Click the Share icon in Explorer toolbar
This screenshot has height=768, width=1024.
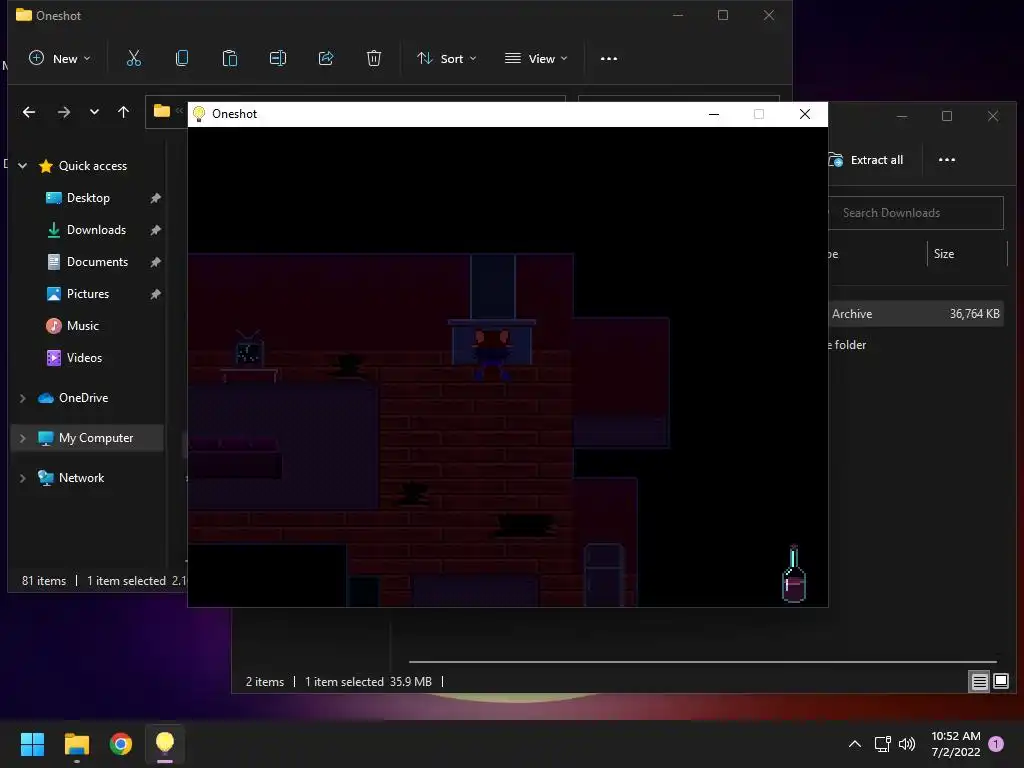326,59
